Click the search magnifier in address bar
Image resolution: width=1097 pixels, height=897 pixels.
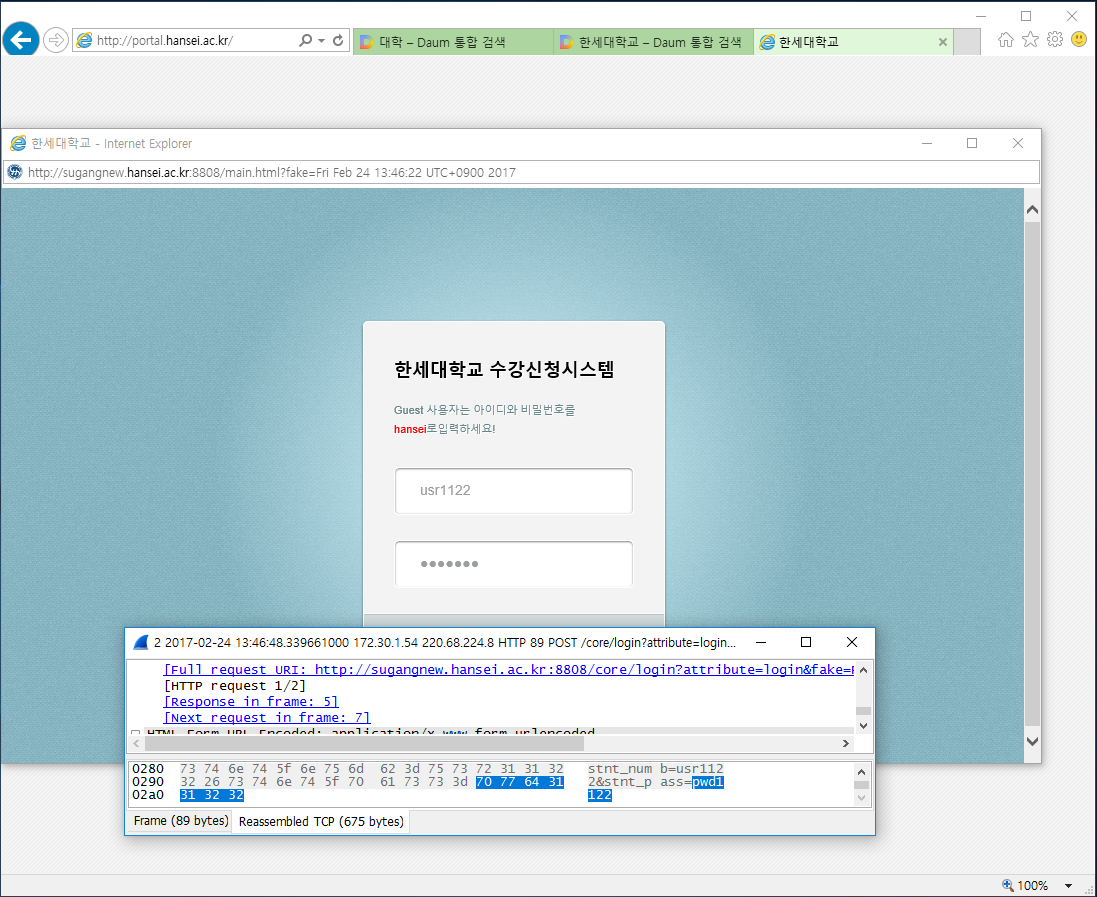pos(306,41)
